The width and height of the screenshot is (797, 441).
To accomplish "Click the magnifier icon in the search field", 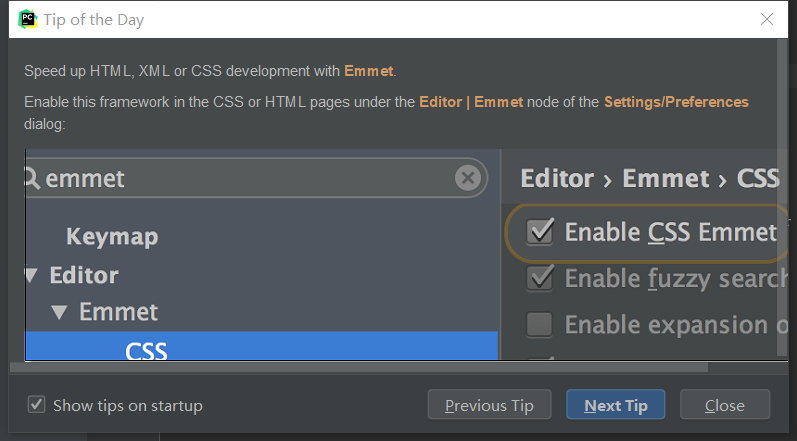I will coord(32,179).
